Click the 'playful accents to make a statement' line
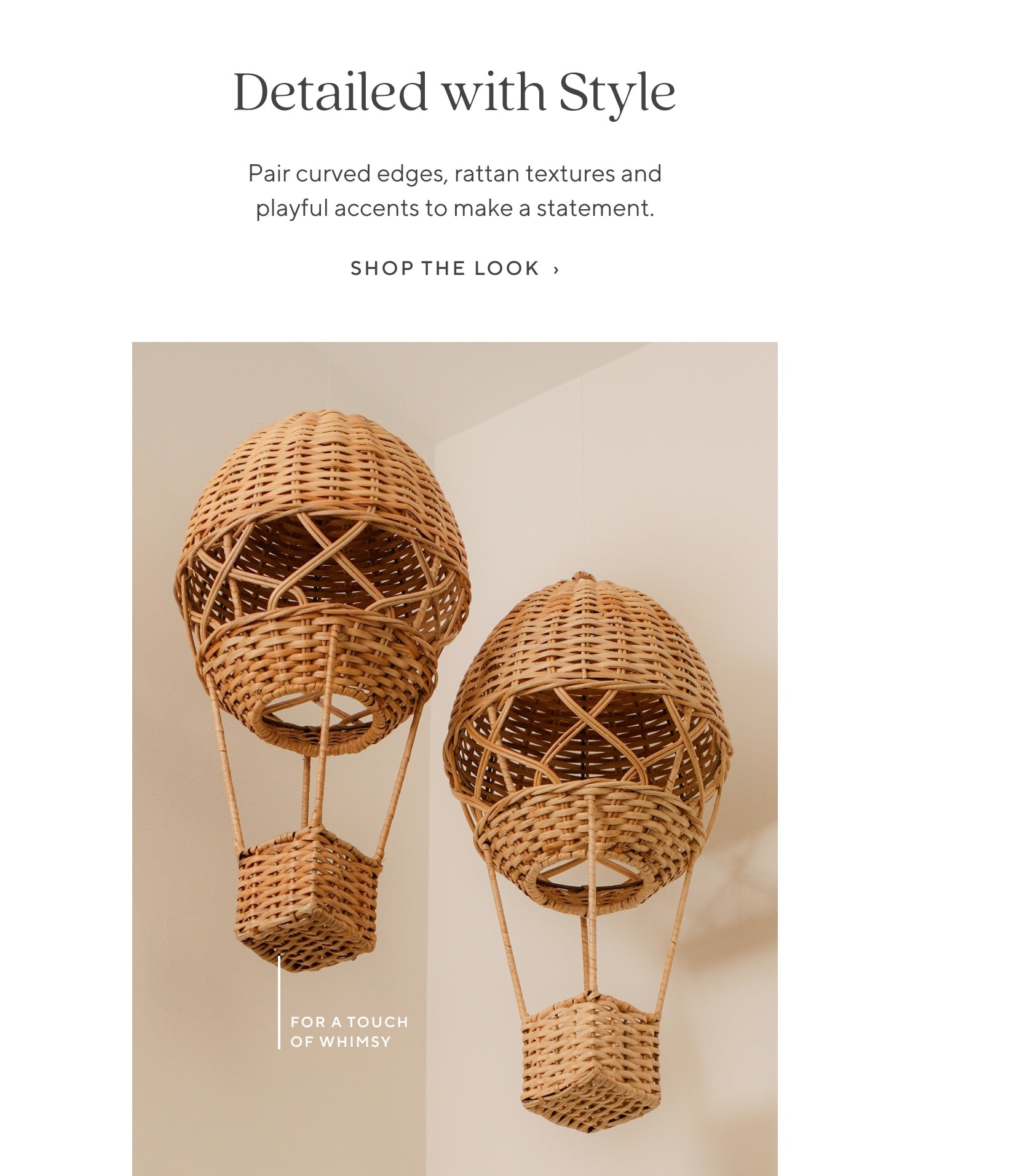The width and height of the screenshot is (1033, 1176). click(454, 208)
